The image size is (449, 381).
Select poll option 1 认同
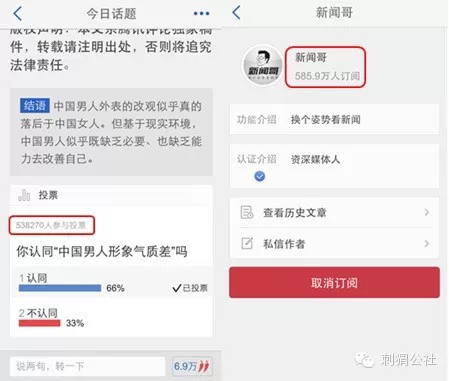point(112,282)
